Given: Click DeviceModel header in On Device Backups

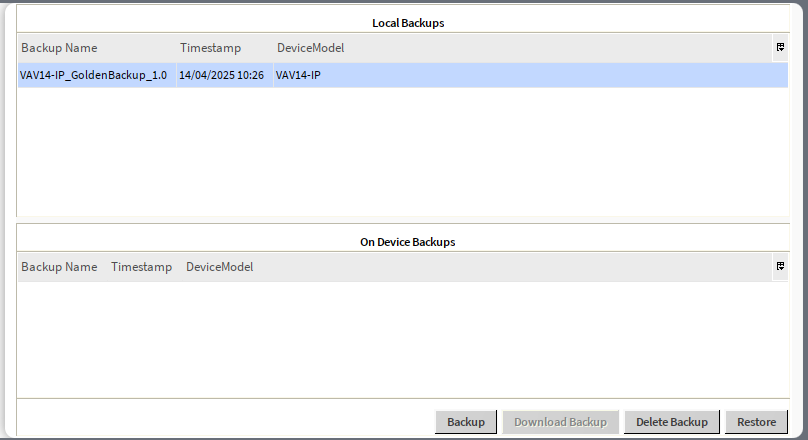Looking at the screenshot, I should click(x=219, y=267).
